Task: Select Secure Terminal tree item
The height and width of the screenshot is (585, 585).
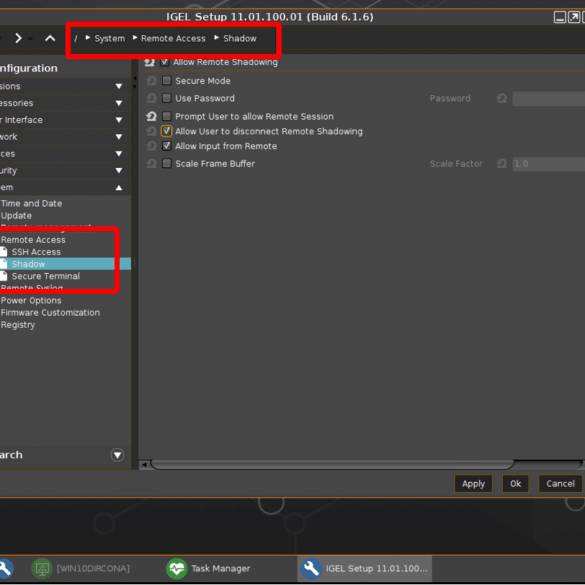Action: pyautogui.click(x=46, y=276)
